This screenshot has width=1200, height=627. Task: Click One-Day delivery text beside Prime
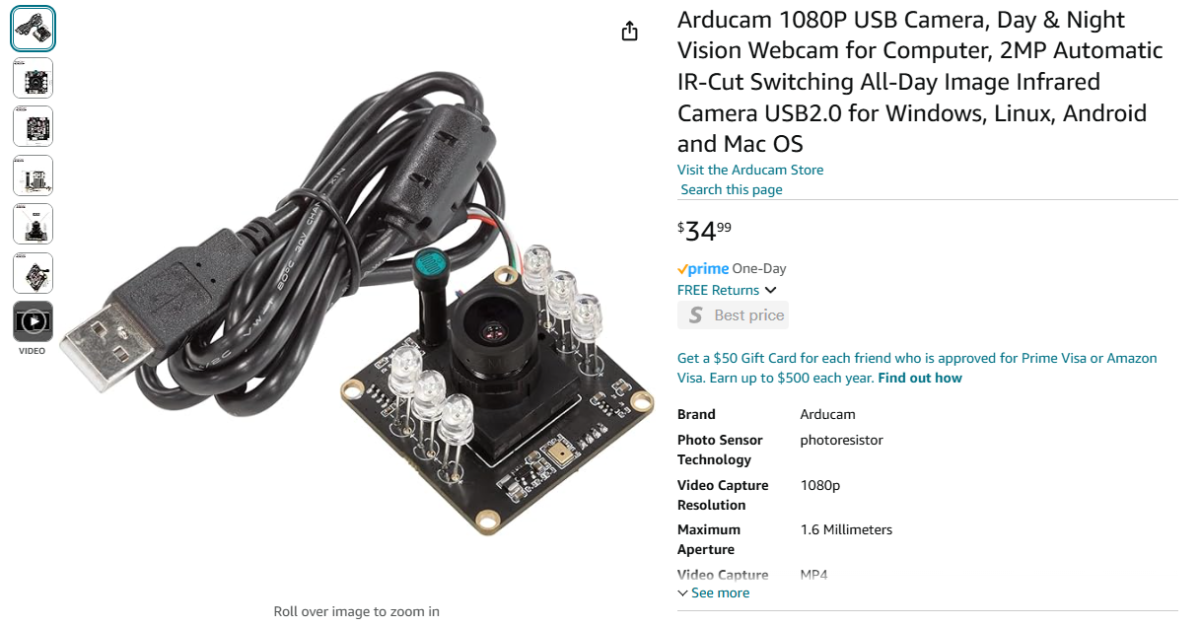[x=759, y=269]
